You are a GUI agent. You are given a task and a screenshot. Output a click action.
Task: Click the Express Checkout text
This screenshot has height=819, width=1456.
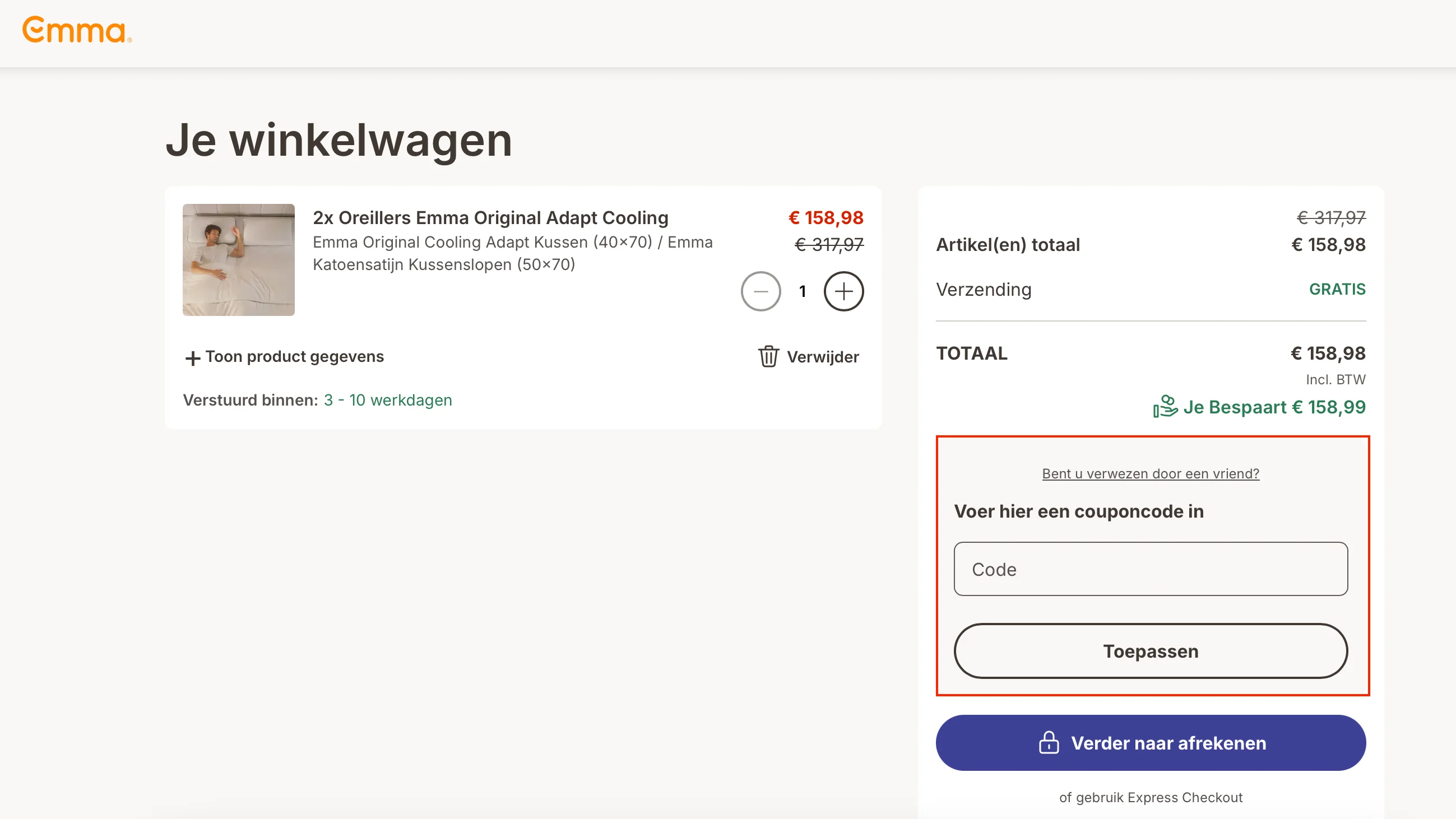click(1151, 798)
